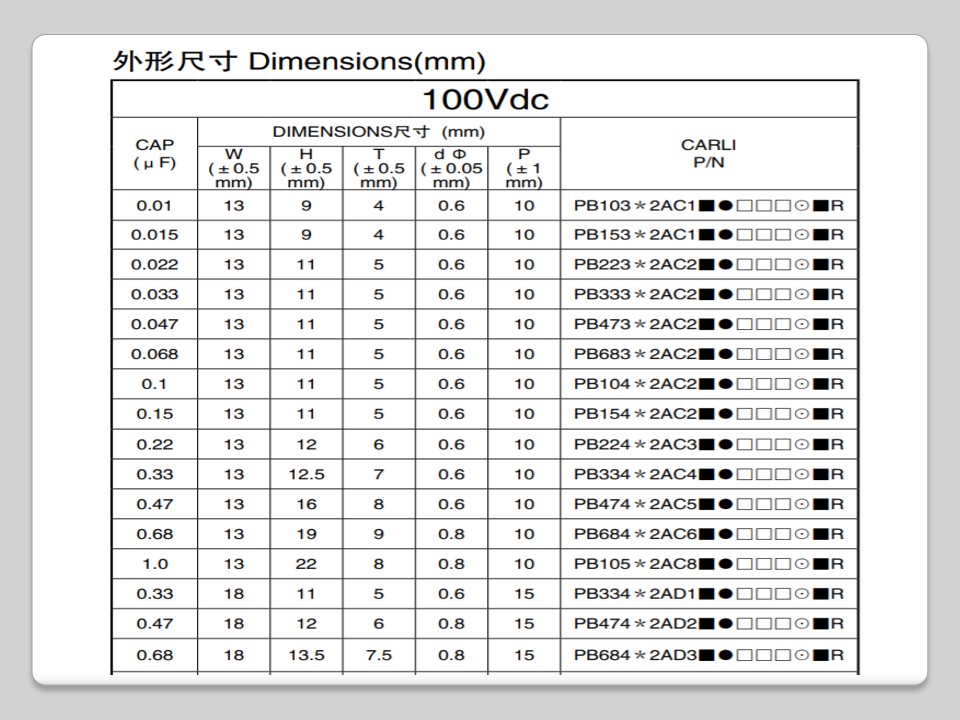Viewport: 960px width, 720px height.
Task: Select part number PB684*2AD3 cell
Action: [x=708, y=655]
